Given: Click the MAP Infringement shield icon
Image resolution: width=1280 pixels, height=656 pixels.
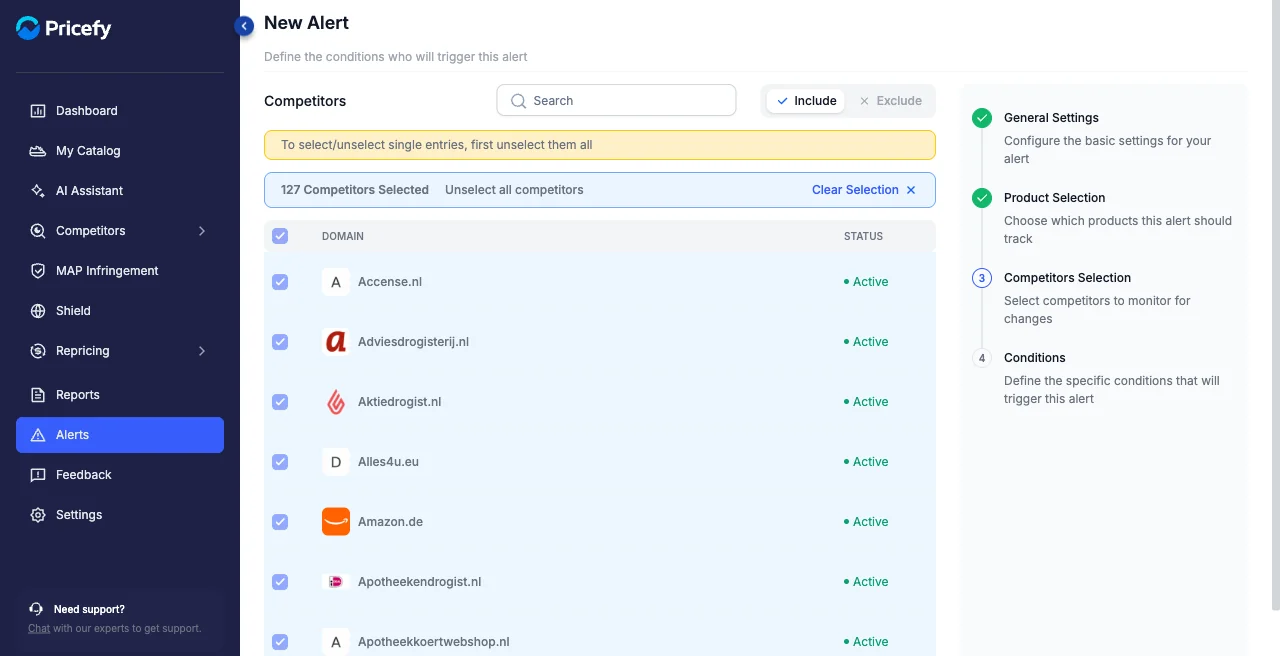Looking at the screenshot, I should tap(38, 271).
